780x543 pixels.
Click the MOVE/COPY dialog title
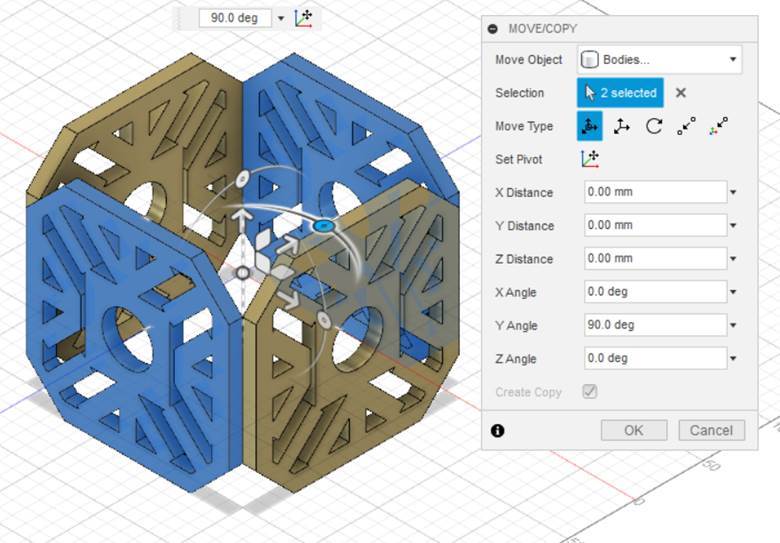point(542,29)
